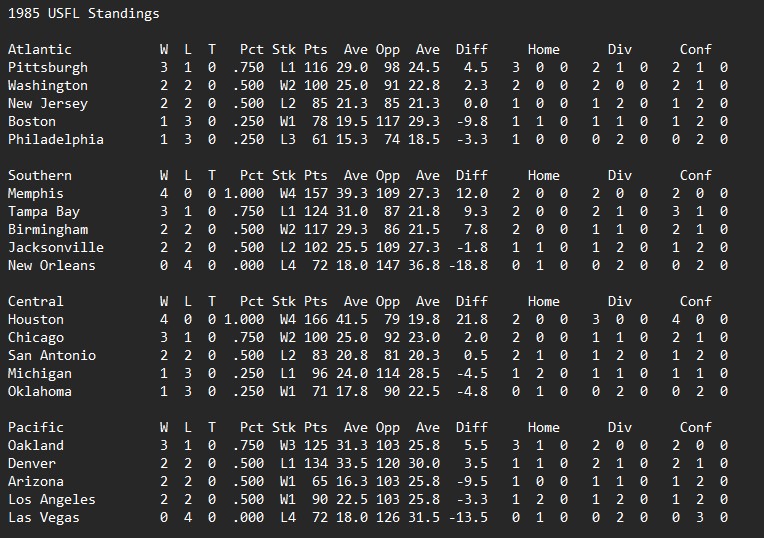Click the Pacific division heading
The height and width of the screenshot is (538, 764).
click(35, 427)
